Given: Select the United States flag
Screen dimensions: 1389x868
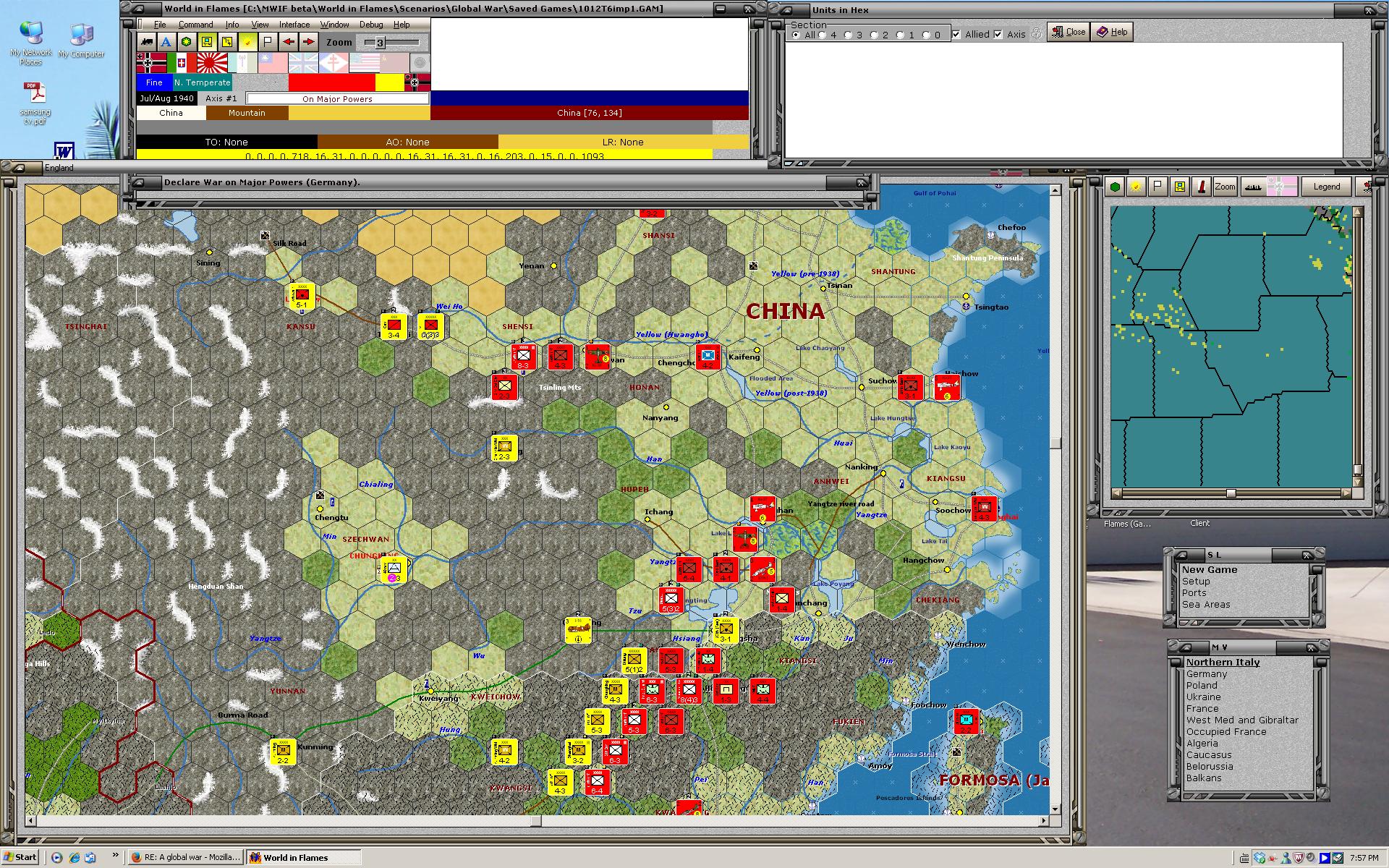Looking at the screenshot, I should coord(364,63).
